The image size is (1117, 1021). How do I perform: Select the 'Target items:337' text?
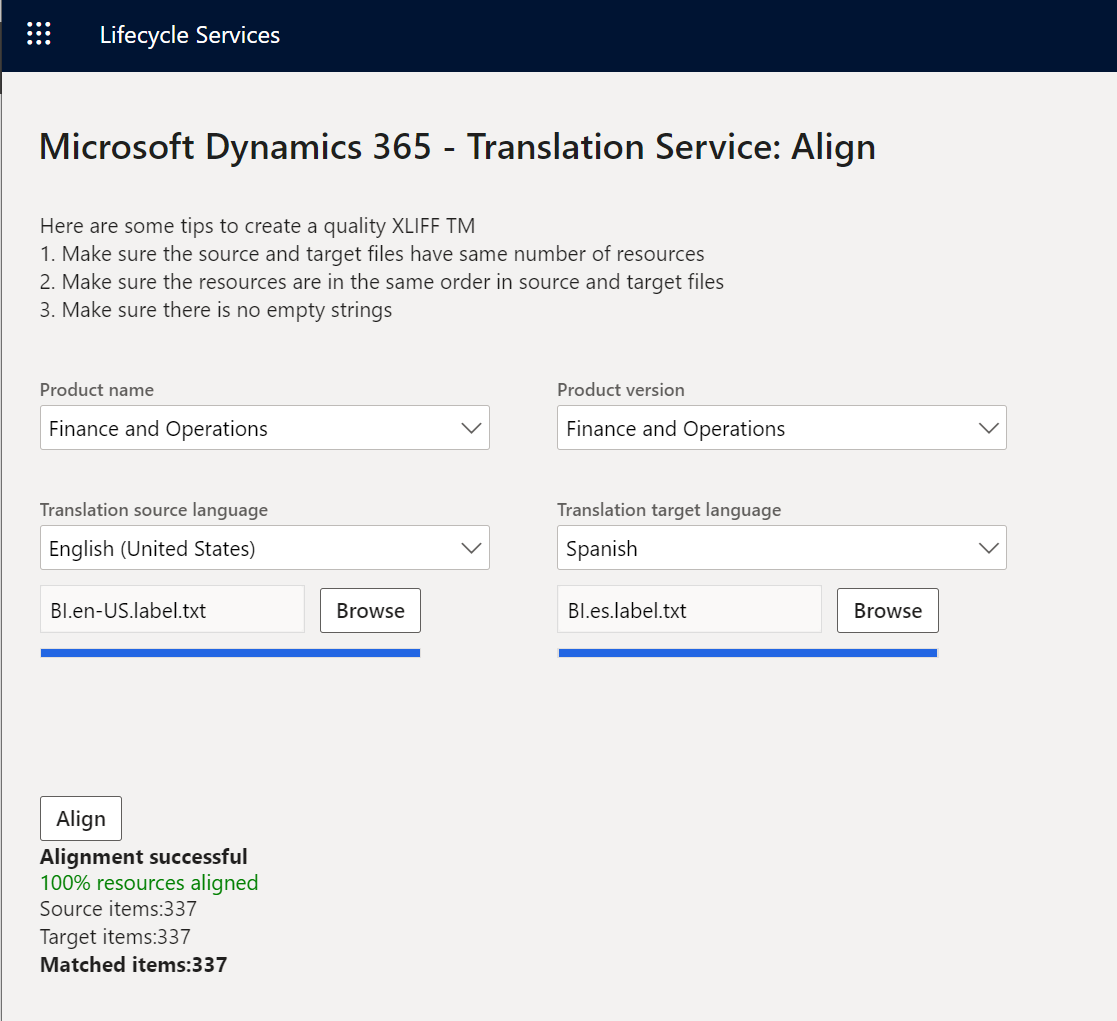115,936
